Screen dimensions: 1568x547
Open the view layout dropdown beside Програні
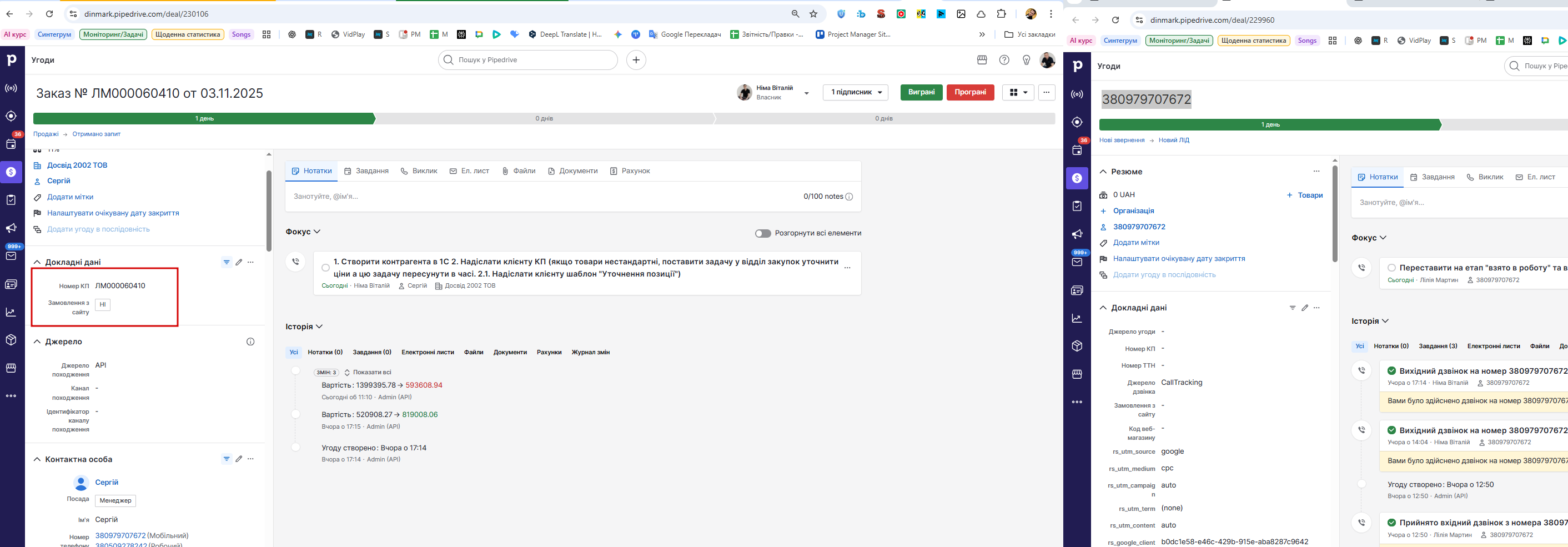pyautogui.click(x=1018, y=92)
